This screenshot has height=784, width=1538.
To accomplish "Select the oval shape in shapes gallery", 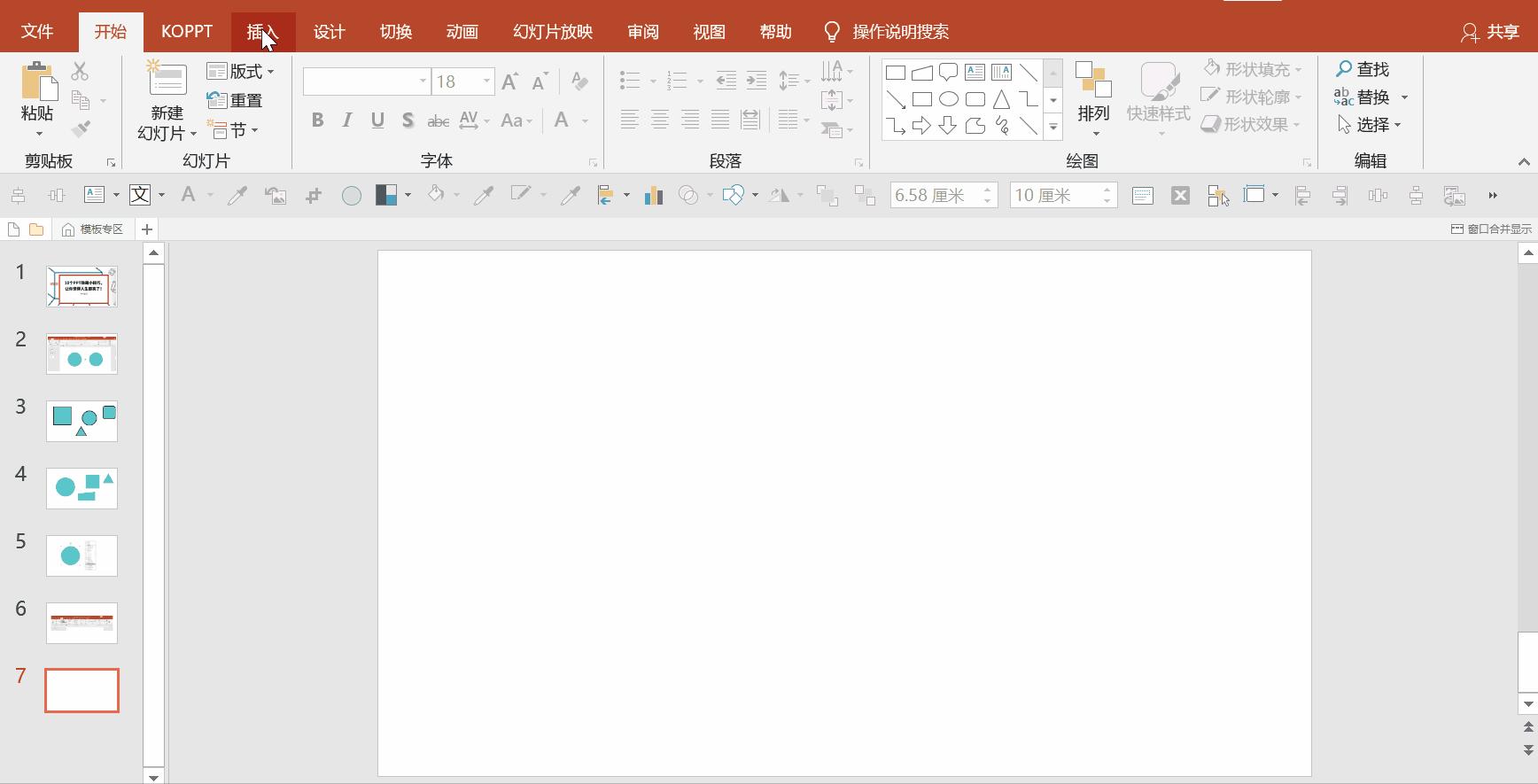I will 948,99.
